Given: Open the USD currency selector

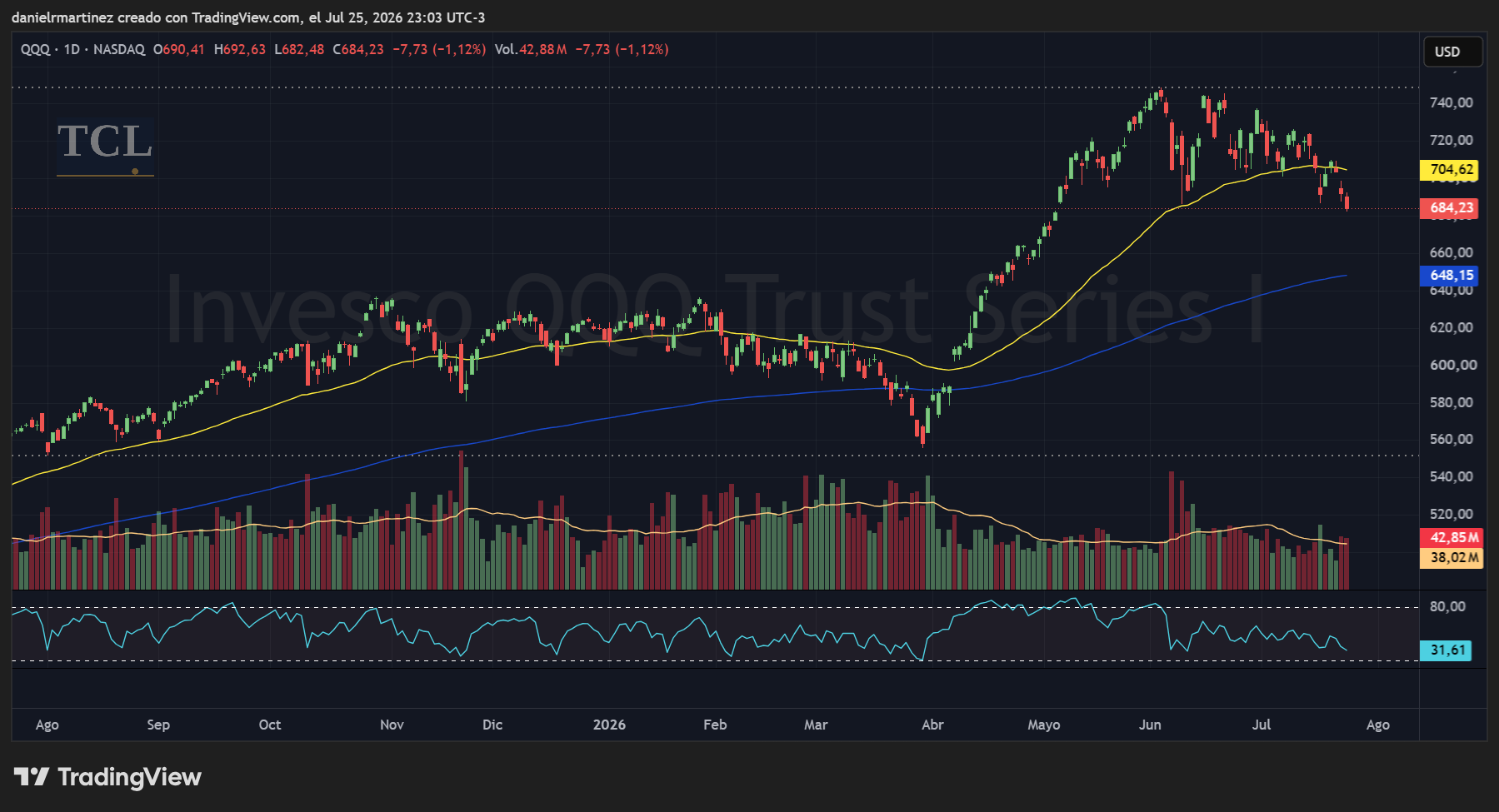Looking at the screenshot, I should click(x=1452, y=52).
